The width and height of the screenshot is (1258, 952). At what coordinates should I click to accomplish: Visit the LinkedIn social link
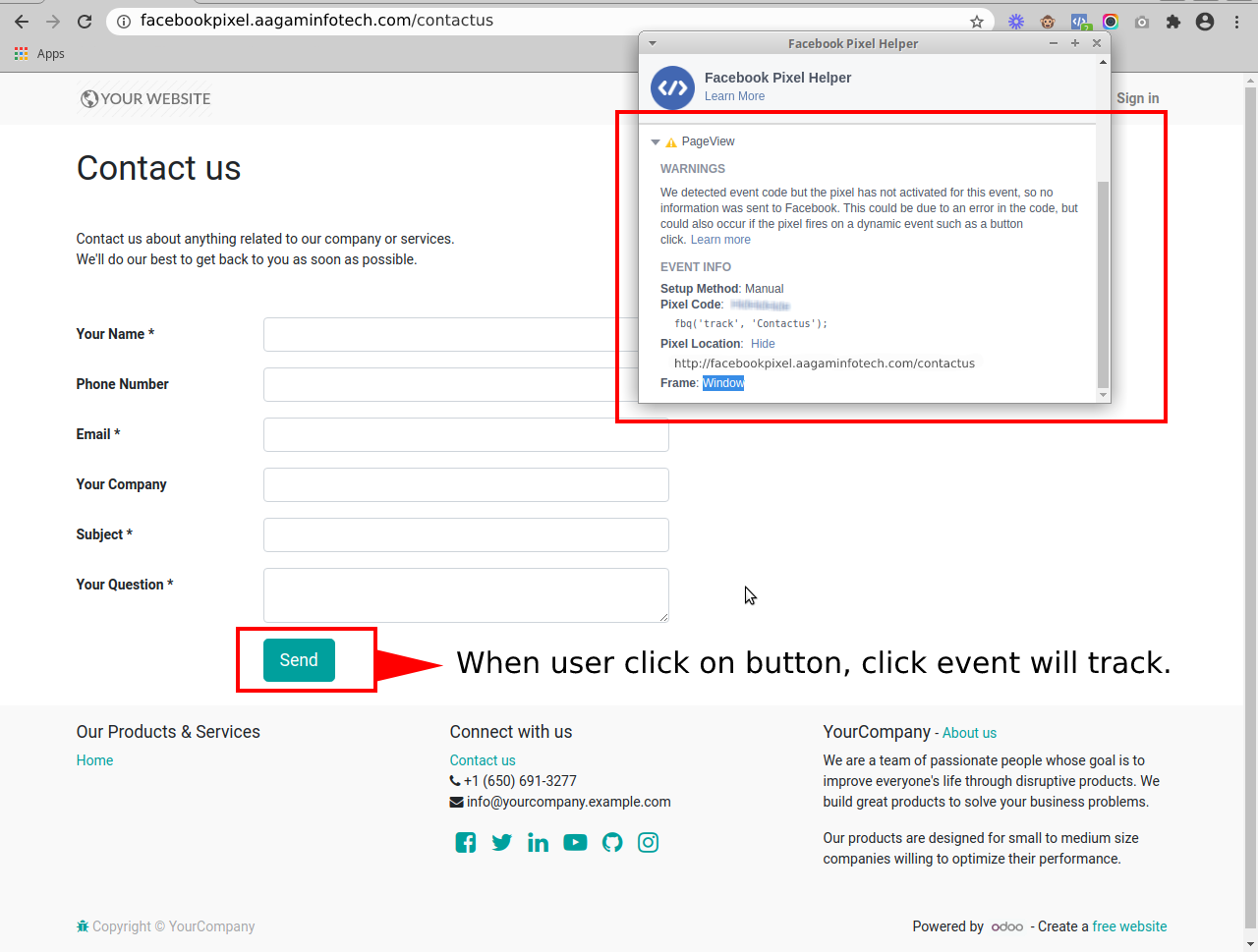point(539,843)
